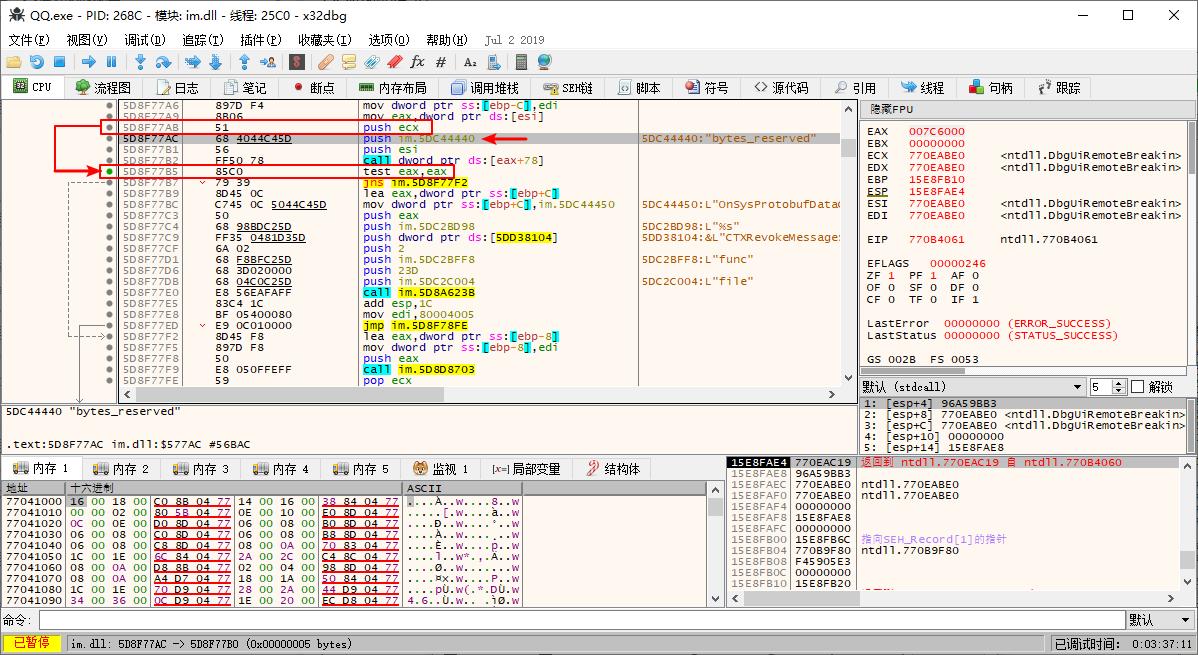The width and height of the screenshot is (1198, 655).
Task: Click the patches band-aid toolbar icon
Action: pos(326,62)
